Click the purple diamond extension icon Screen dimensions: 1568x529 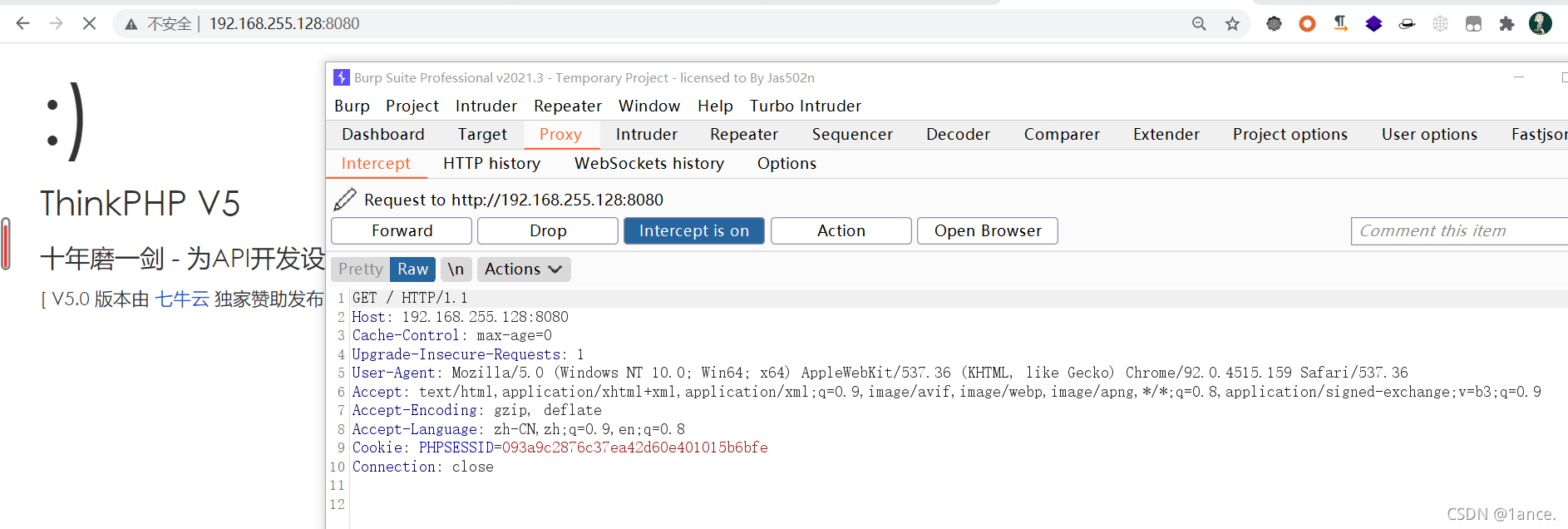[x=1373, y=24]
